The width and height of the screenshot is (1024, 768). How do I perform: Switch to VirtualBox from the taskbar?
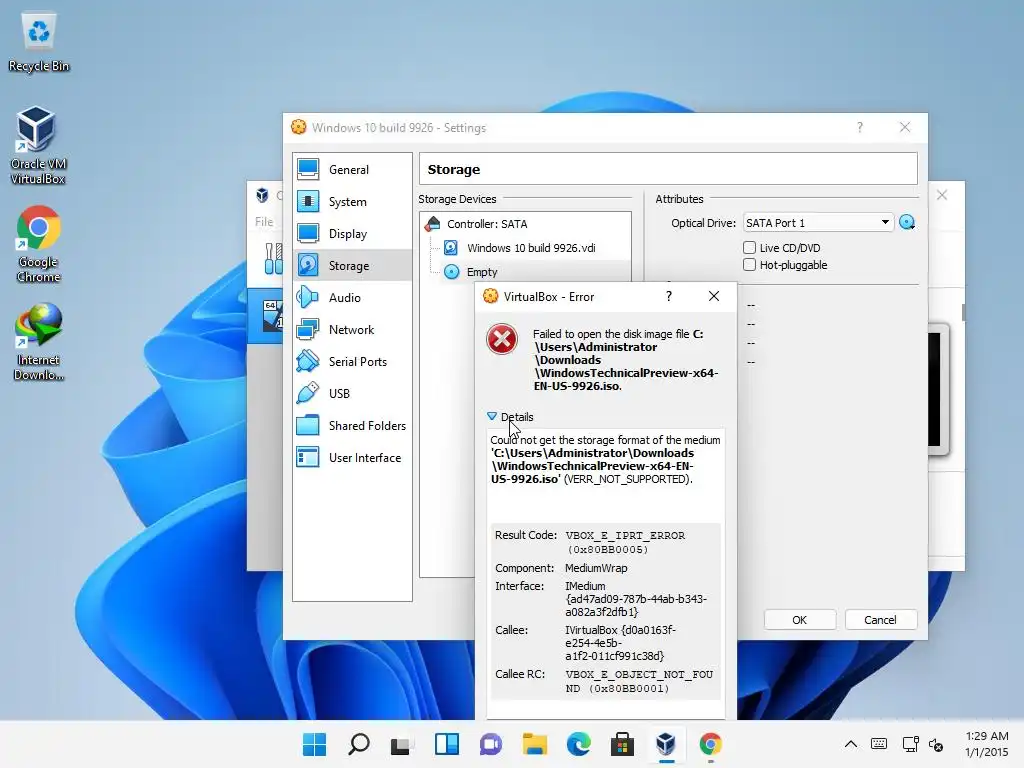click(x=666, y=744)
